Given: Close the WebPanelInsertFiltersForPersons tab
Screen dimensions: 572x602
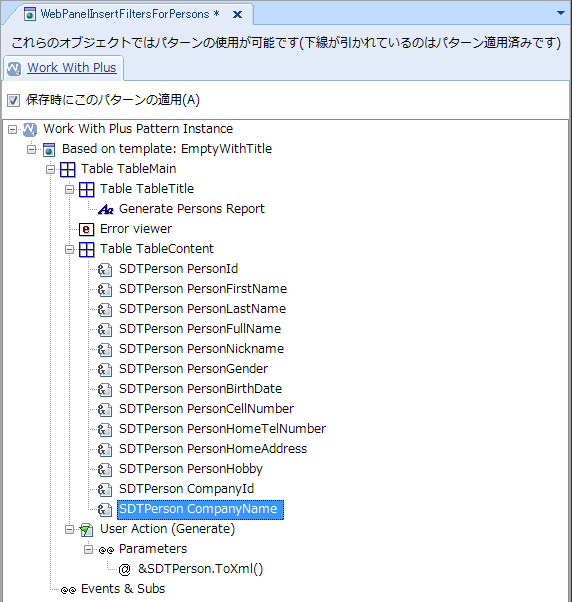Looking at the screenshot, I should tap(238, 15).
